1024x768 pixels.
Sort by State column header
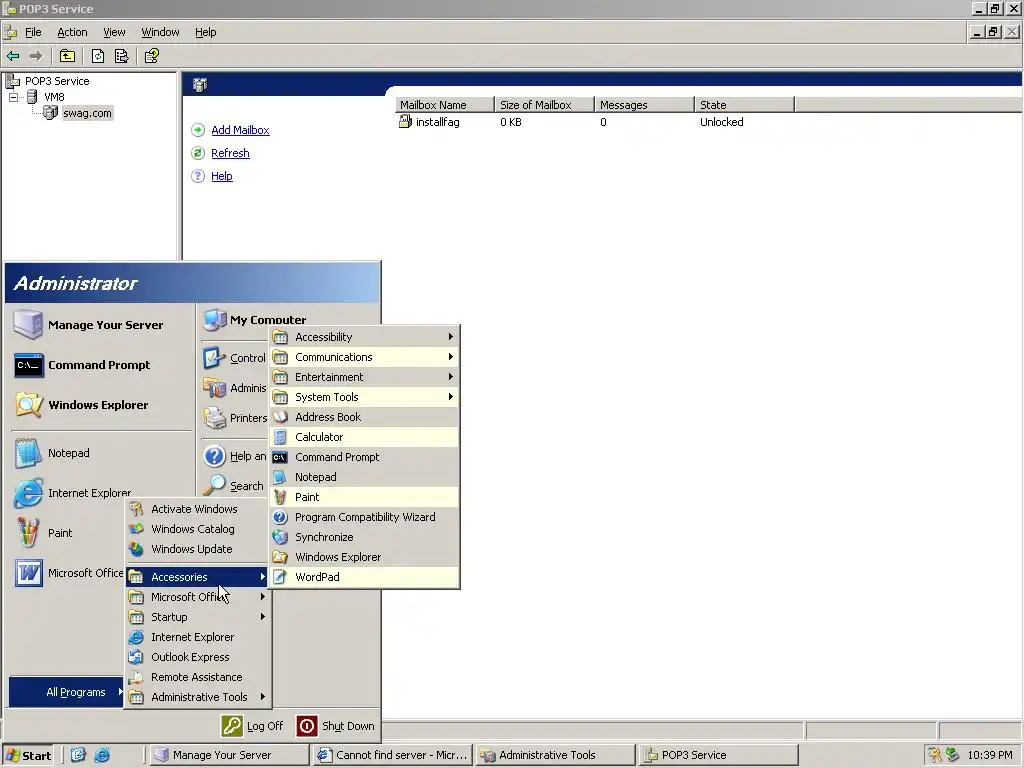744,104
